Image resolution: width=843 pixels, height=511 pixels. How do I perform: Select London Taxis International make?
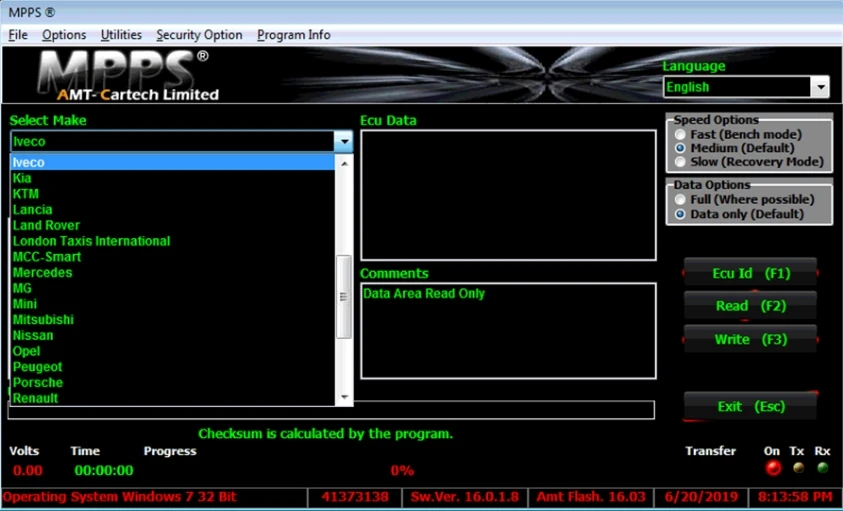(173, 241)
